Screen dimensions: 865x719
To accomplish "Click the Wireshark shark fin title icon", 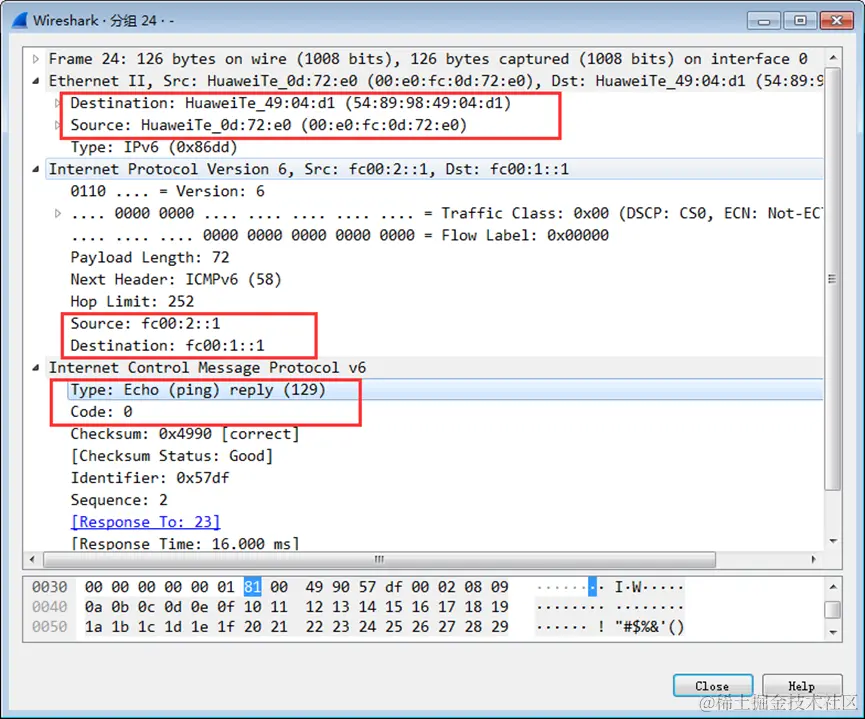I will (x=20, y=20).
